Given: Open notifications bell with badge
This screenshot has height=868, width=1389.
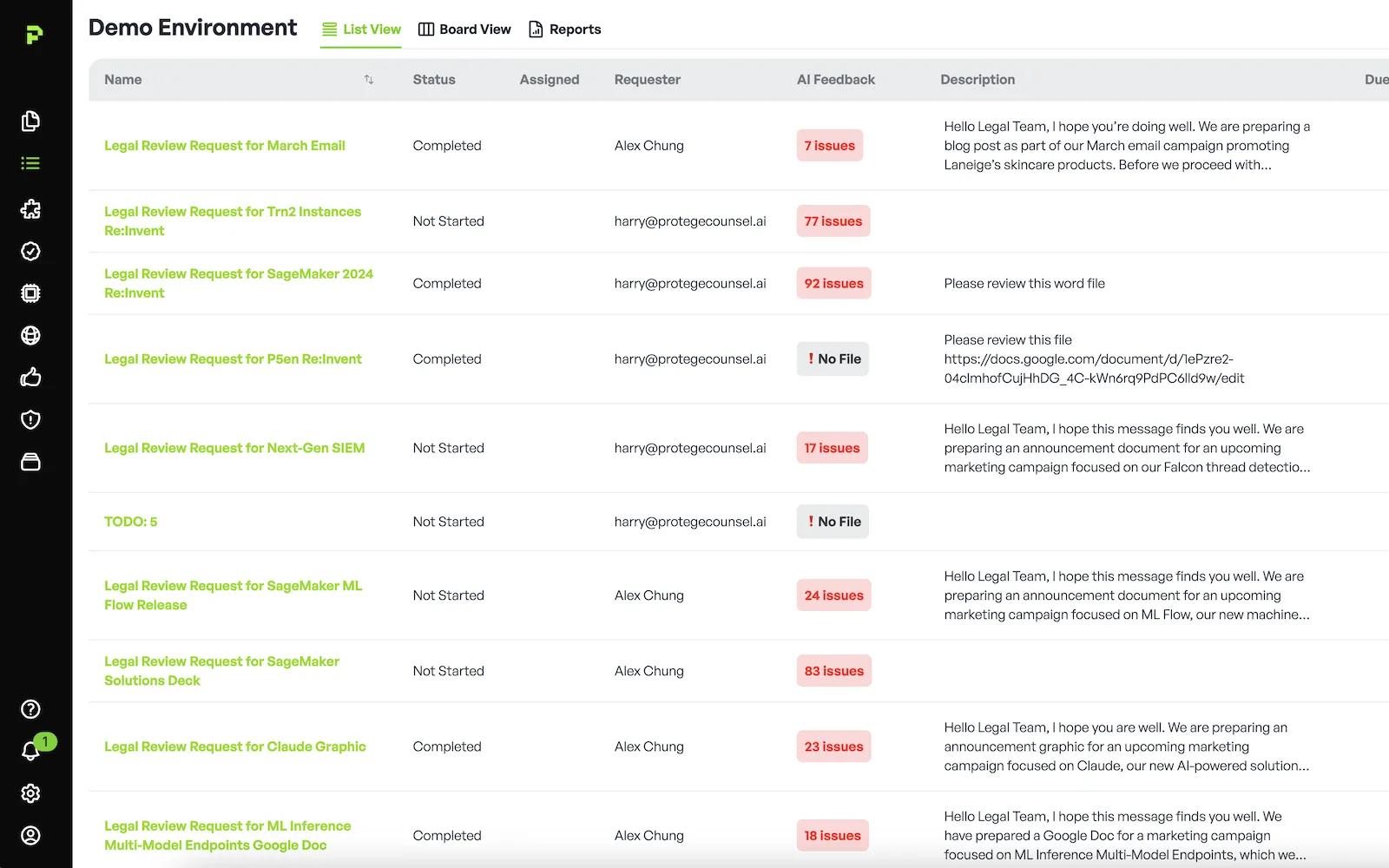Looking at the screenshot, I should [31, 751].
